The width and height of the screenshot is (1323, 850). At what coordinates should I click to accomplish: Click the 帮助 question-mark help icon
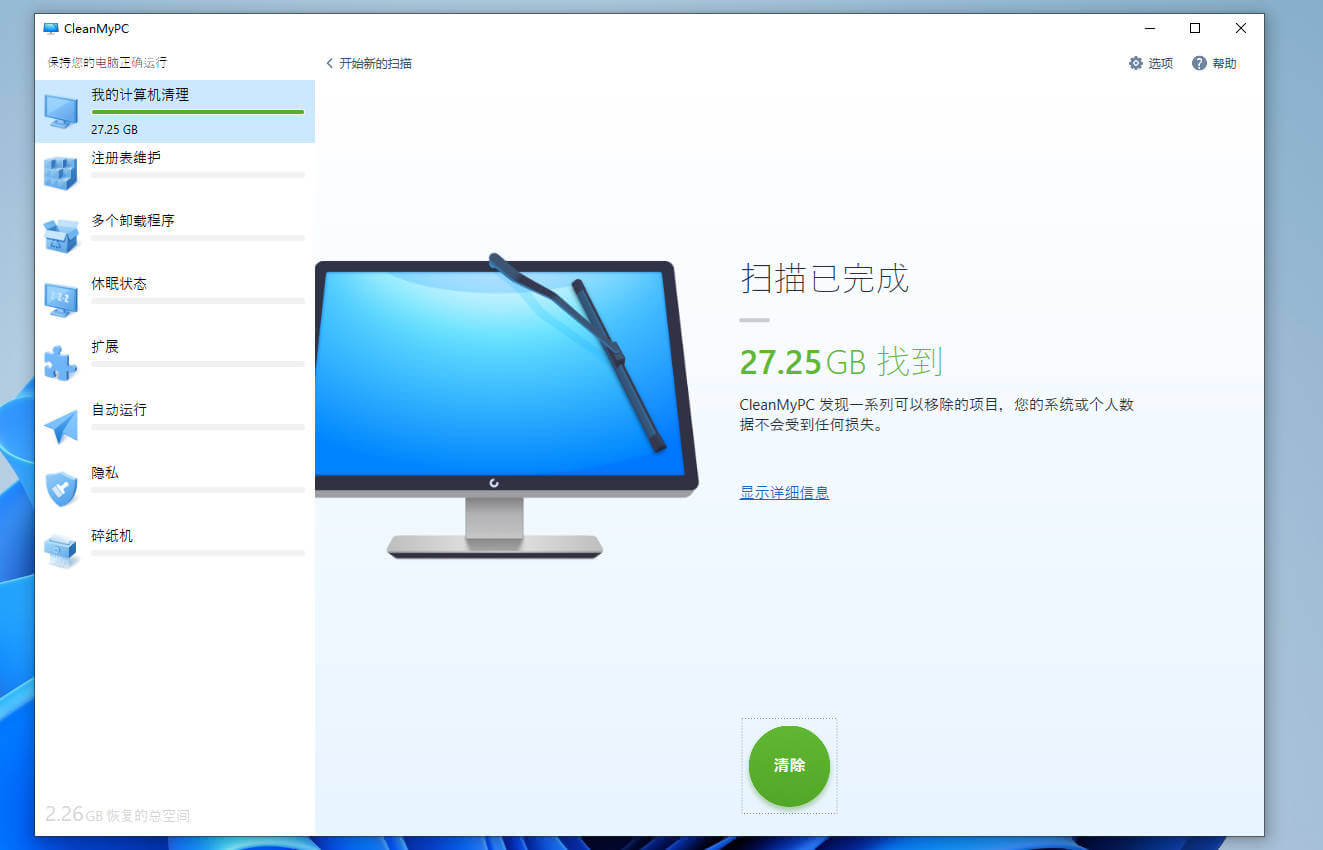[1198, 63]
